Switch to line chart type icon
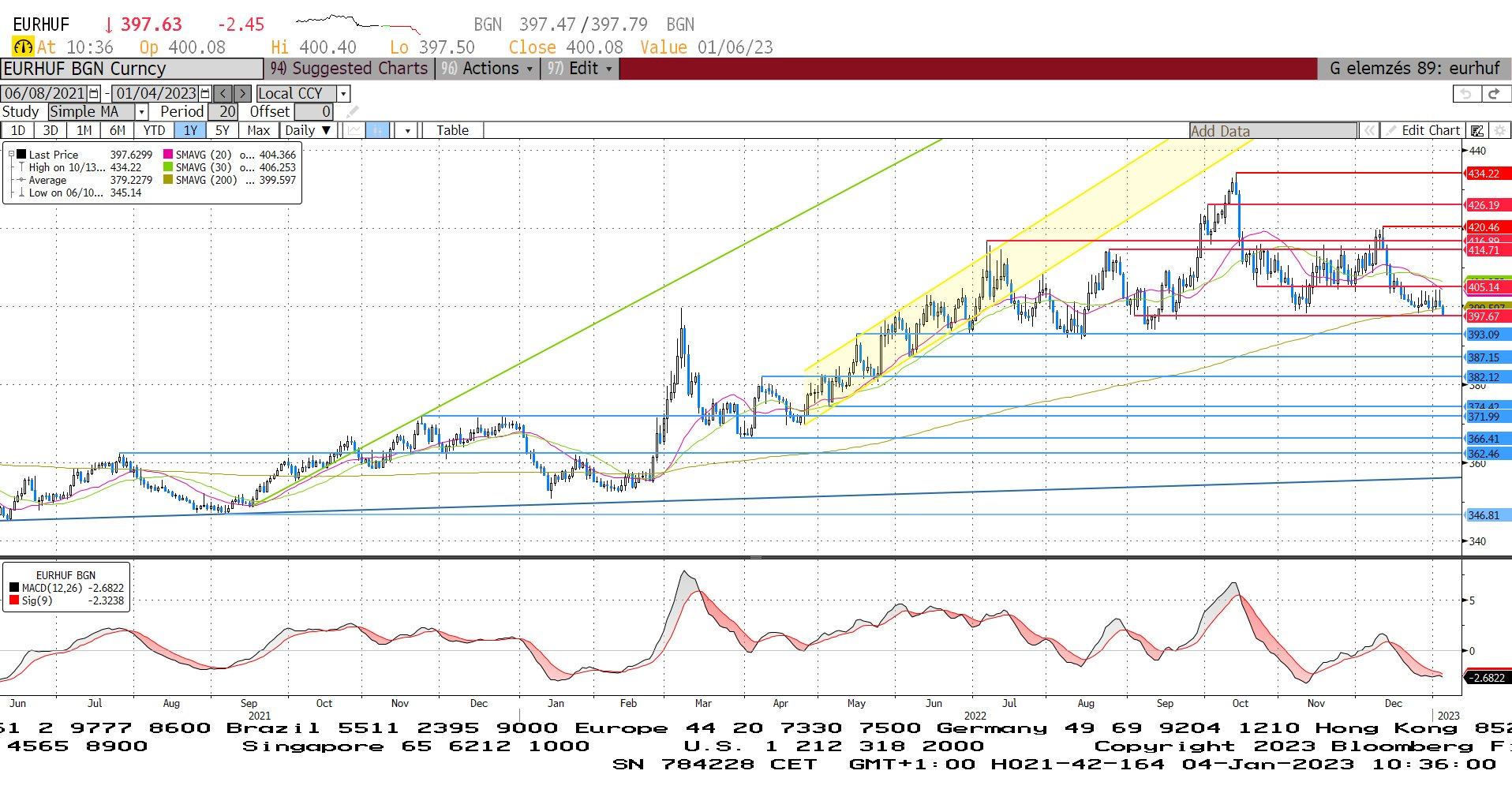Screen dimensions: 1512x808 pos(354,130)
